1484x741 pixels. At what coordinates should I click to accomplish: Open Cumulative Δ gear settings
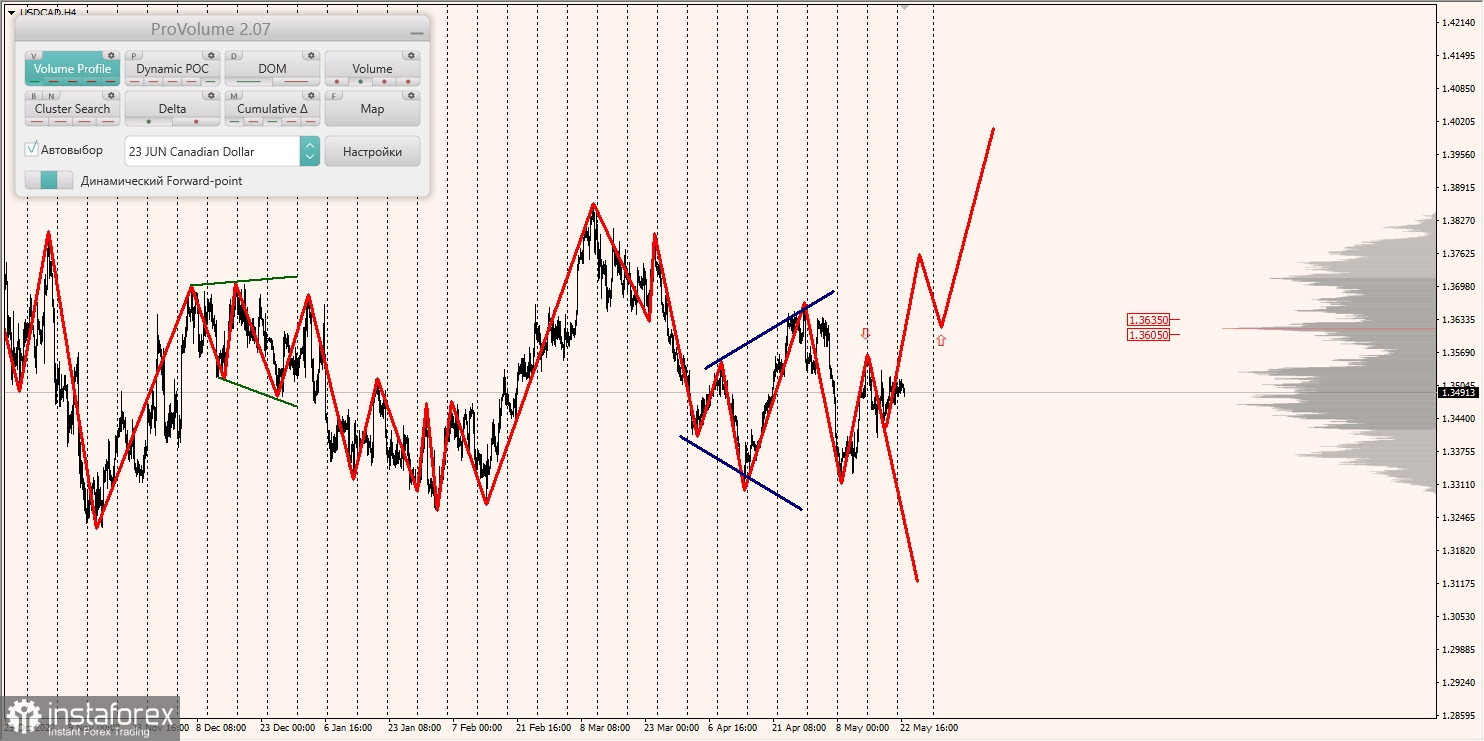coord(311,96)
